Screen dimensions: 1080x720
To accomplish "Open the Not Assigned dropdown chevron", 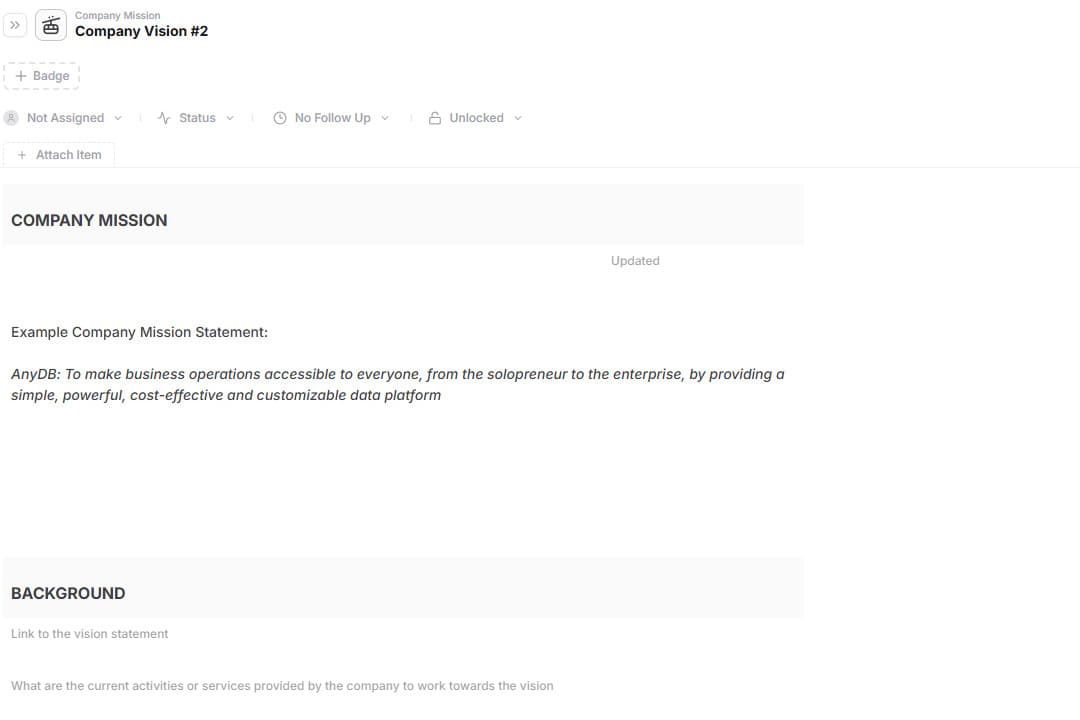I will [x=118, y=118].
